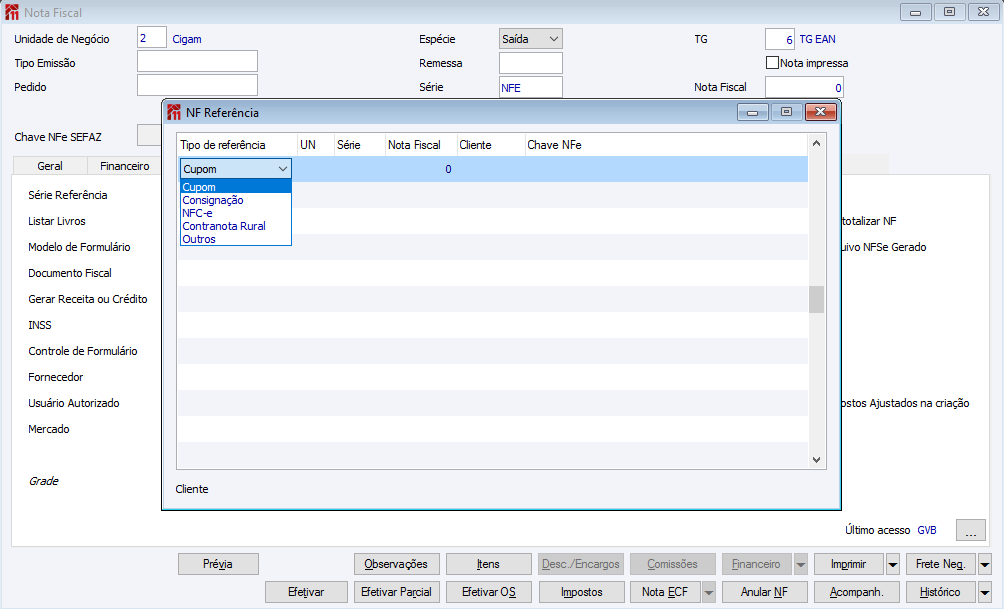Click the ellipsis button beside Último acesso
The image size is (1004, 609).
(x=971, y=530)
